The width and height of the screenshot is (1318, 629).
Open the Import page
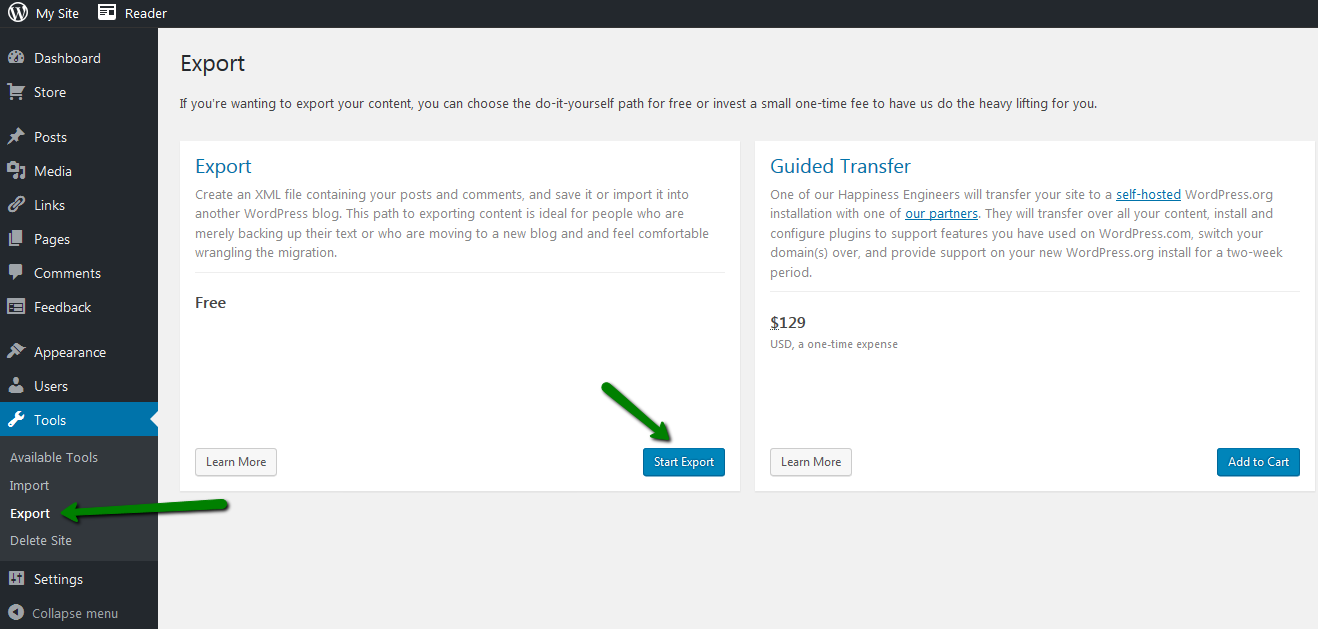coord(29,485)
